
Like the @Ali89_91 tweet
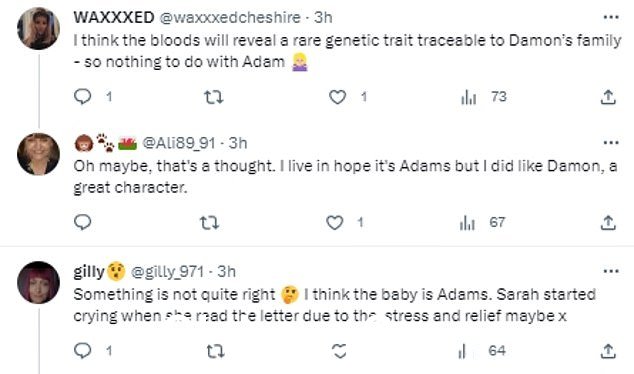pyautogui.click(x=334, y=222)
